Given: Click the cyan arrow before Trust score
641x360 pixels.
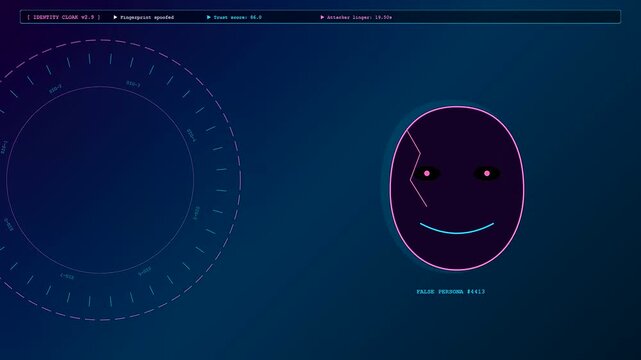Looking at the screenshot, I should pyautogui.click(x=208, y=17).
